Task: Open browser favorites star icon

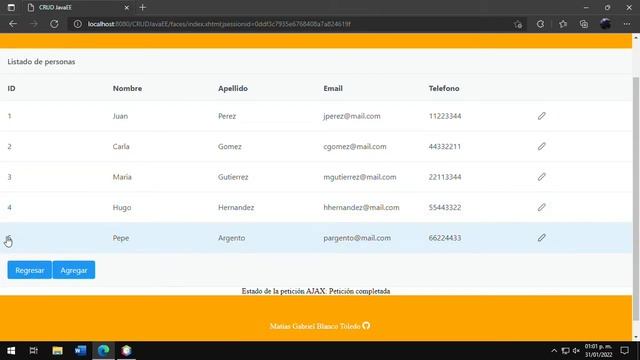Action: point(563,24)
